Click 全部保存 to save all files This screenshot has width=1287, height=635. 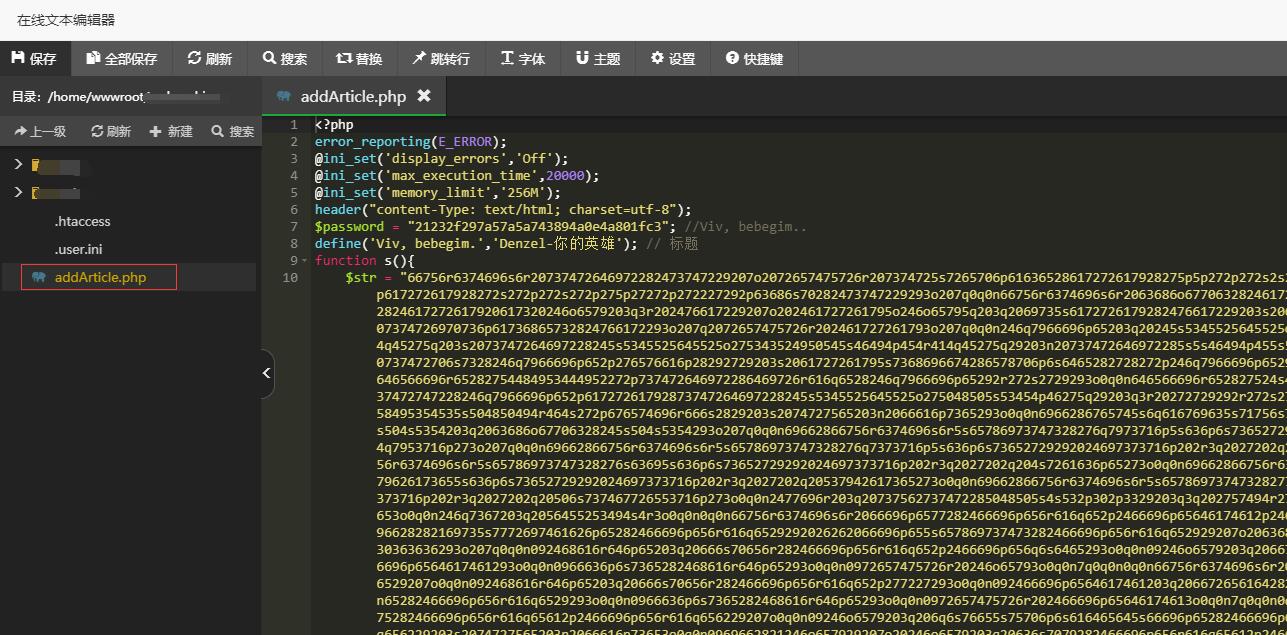pyautogui.click(x=122, y=59)
